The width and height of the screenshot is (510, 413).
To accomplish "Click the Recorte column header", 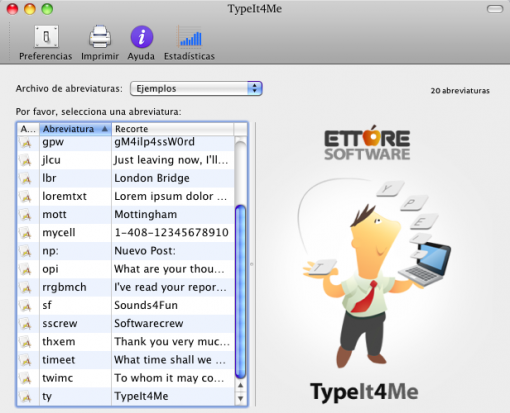I will 172,129.
